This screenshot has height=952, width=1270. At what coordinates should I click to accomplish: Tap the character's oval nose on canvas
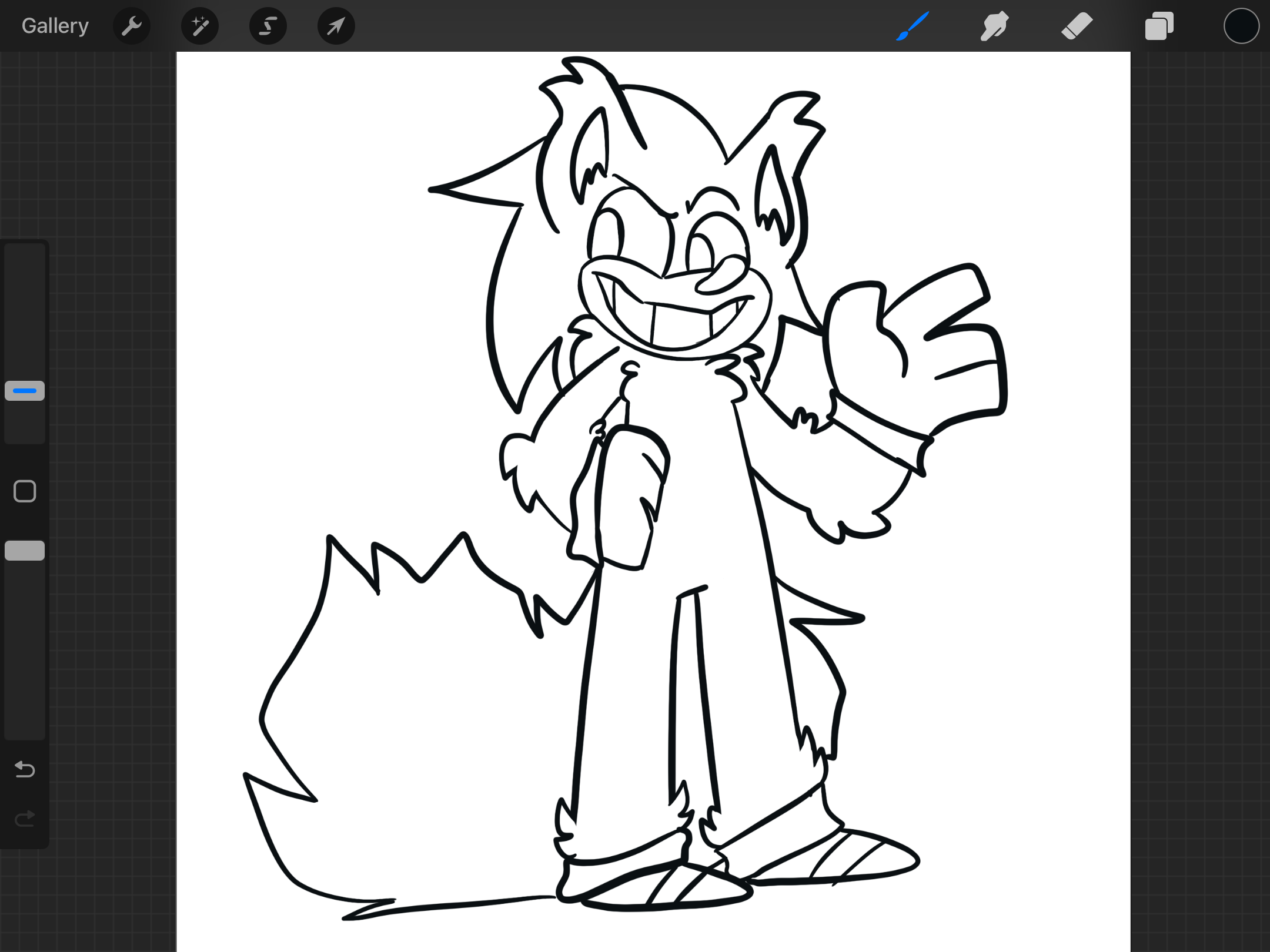722,276
